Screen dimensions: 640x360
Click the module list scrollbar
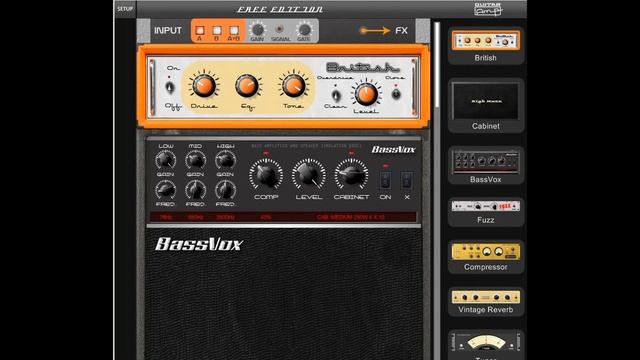tap(437, 65)
